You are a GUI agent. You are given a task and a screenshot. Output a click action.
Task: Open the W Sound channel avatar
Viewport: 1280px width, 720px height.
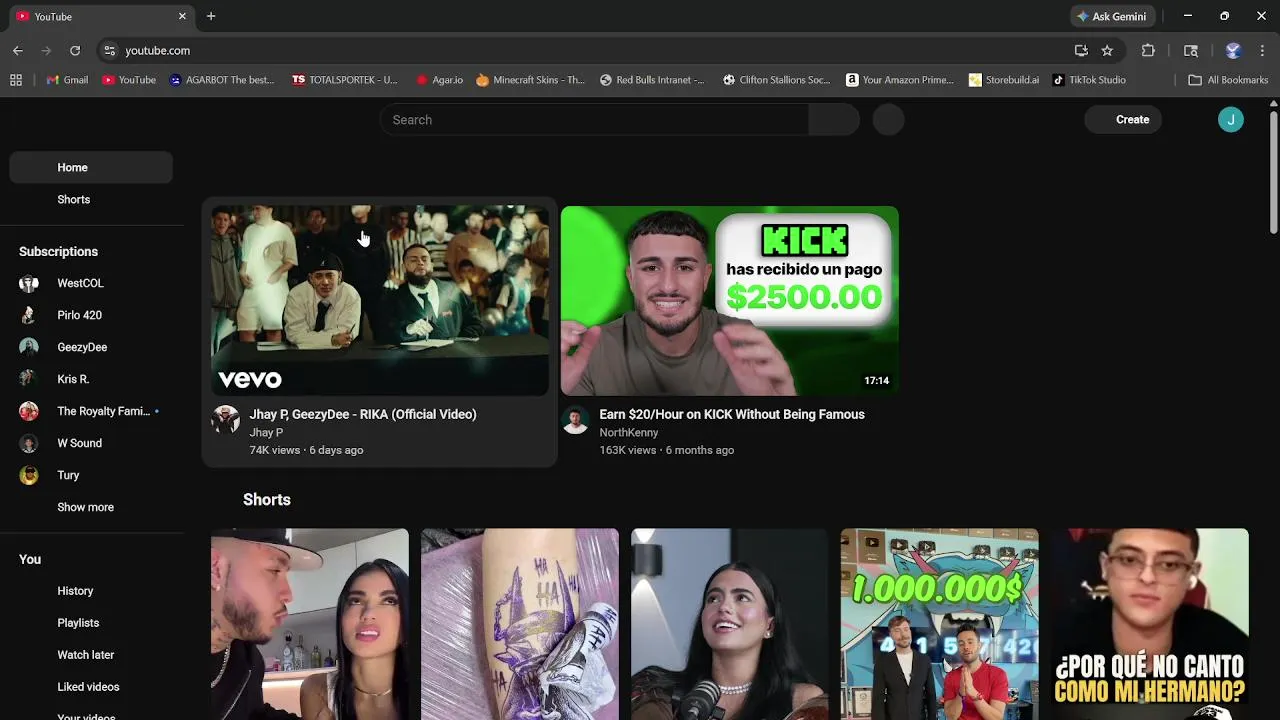pyautogui.click(x=29, y=443)
